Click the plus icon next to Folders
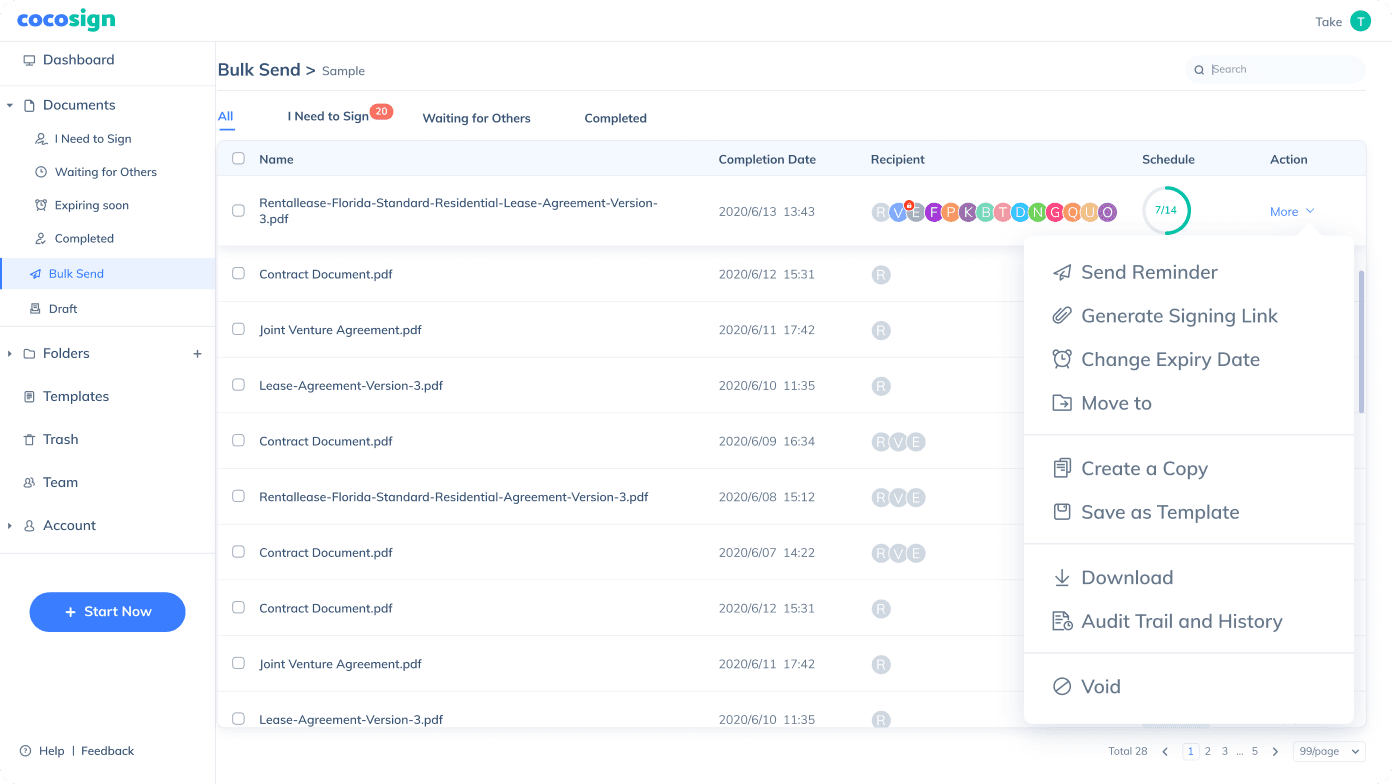Screen dimensions: 1392x784 197,354
